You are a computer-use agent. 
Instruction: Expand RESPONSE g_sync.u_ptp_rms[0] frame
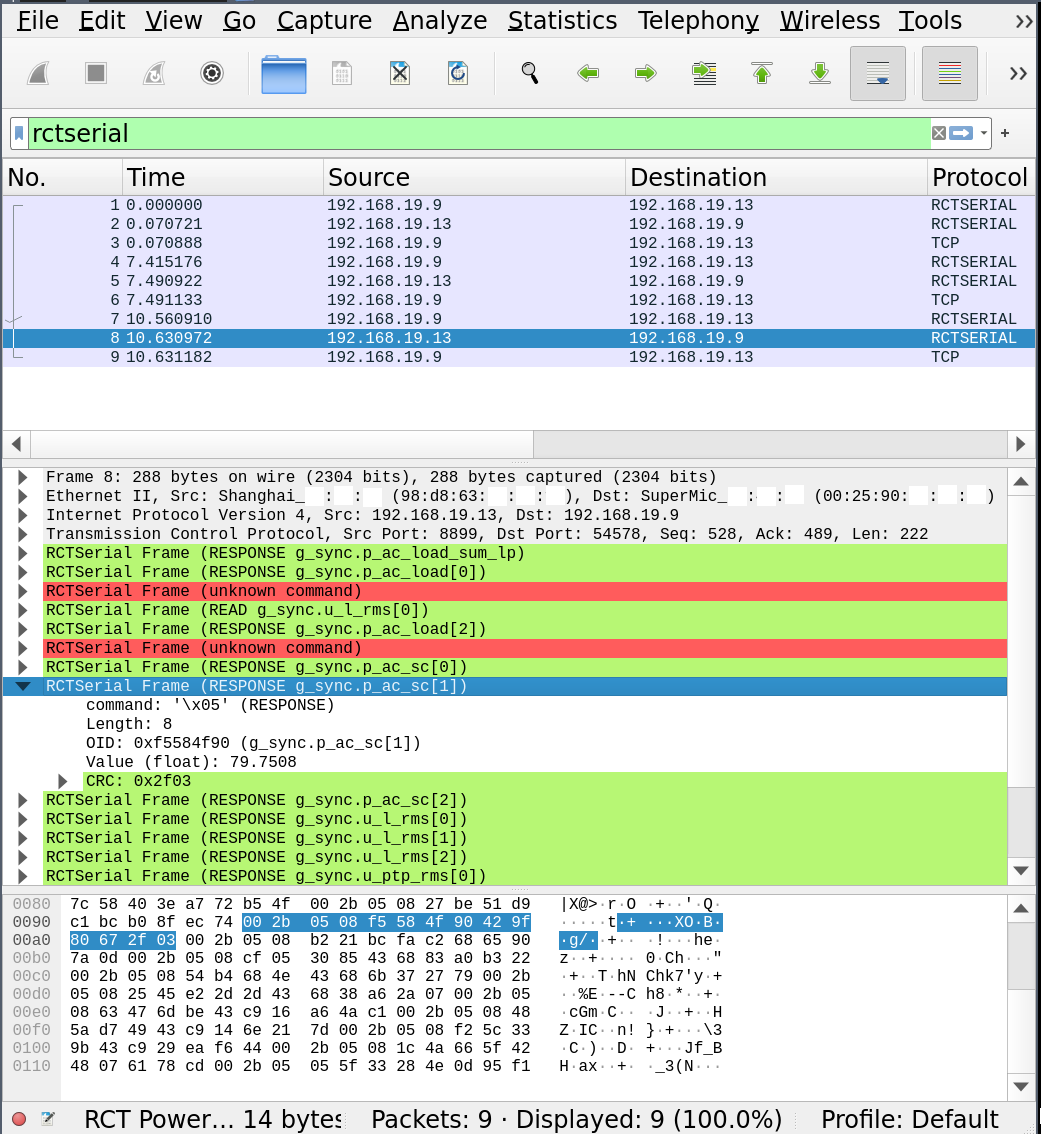tap(22, 877)
